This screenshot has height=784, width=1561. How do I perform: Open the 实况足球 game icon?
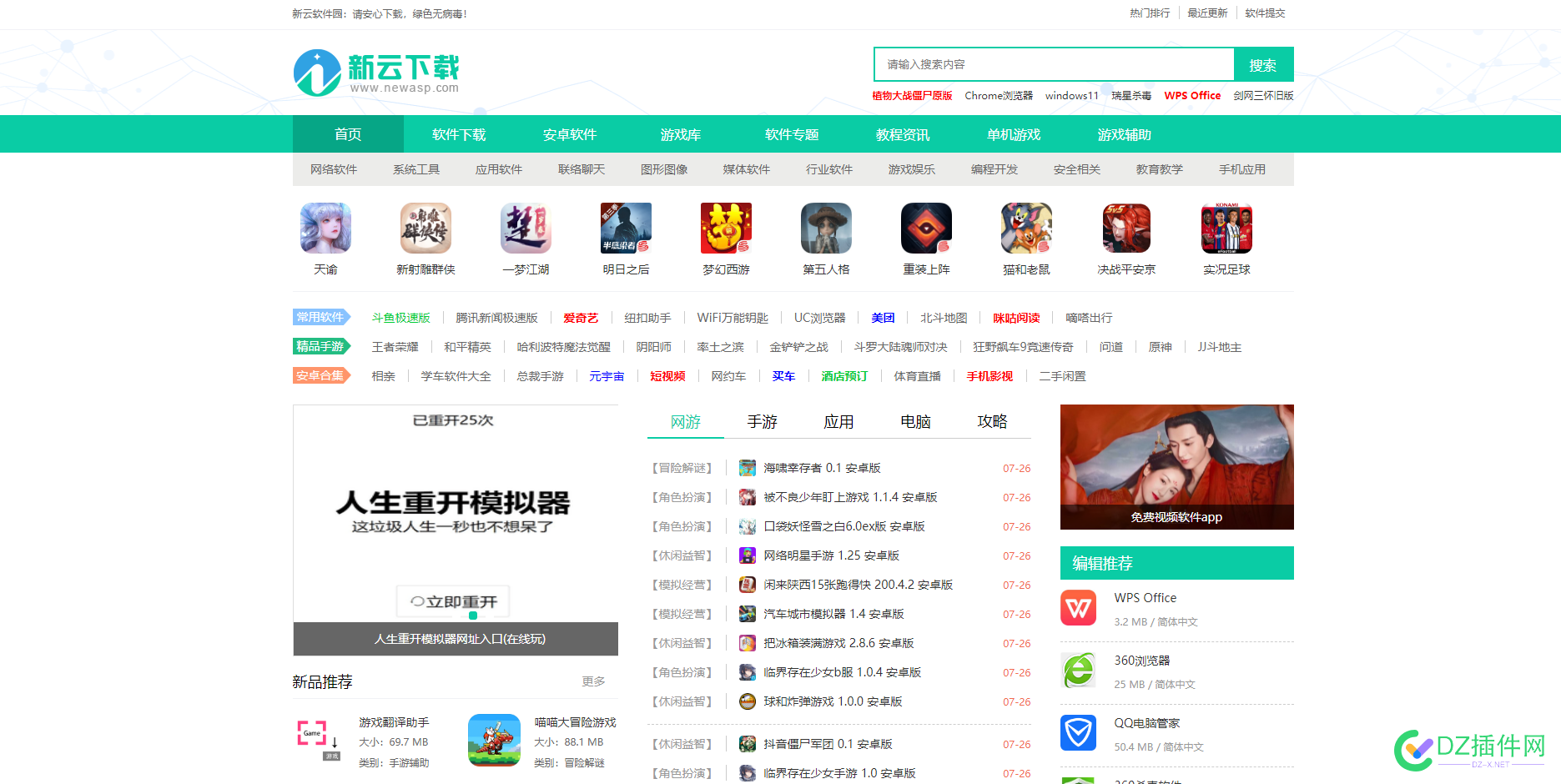point(1226,228)
